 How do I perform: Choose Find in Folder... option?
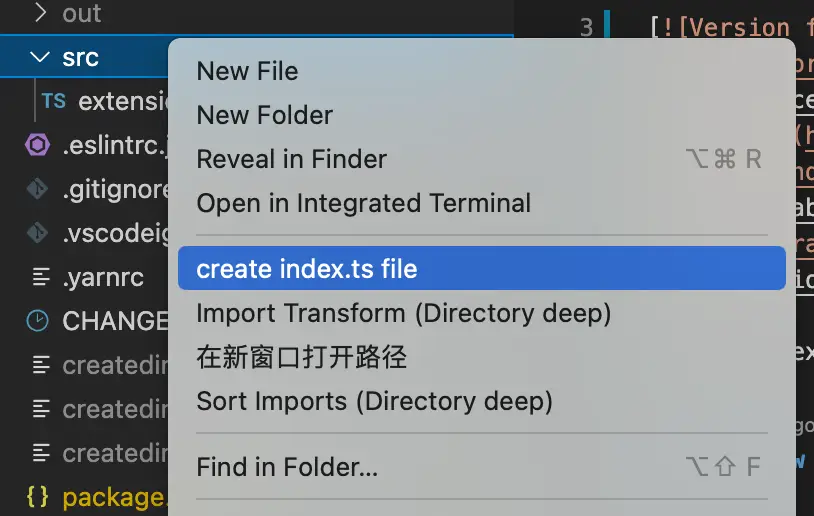click(x=287, y=466)
